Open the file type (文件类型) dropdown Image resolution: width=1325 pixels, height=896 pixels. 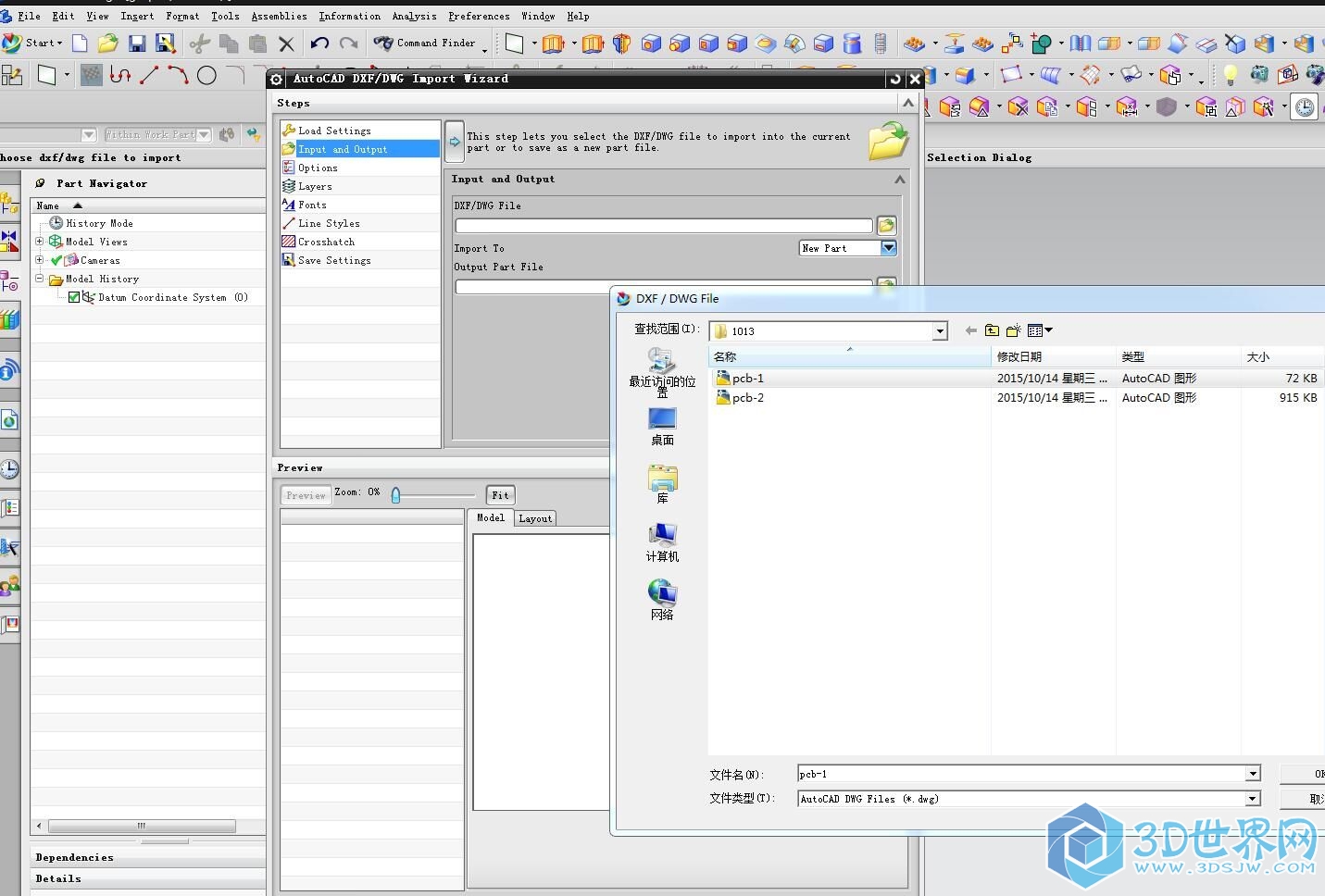(1253, 799)
